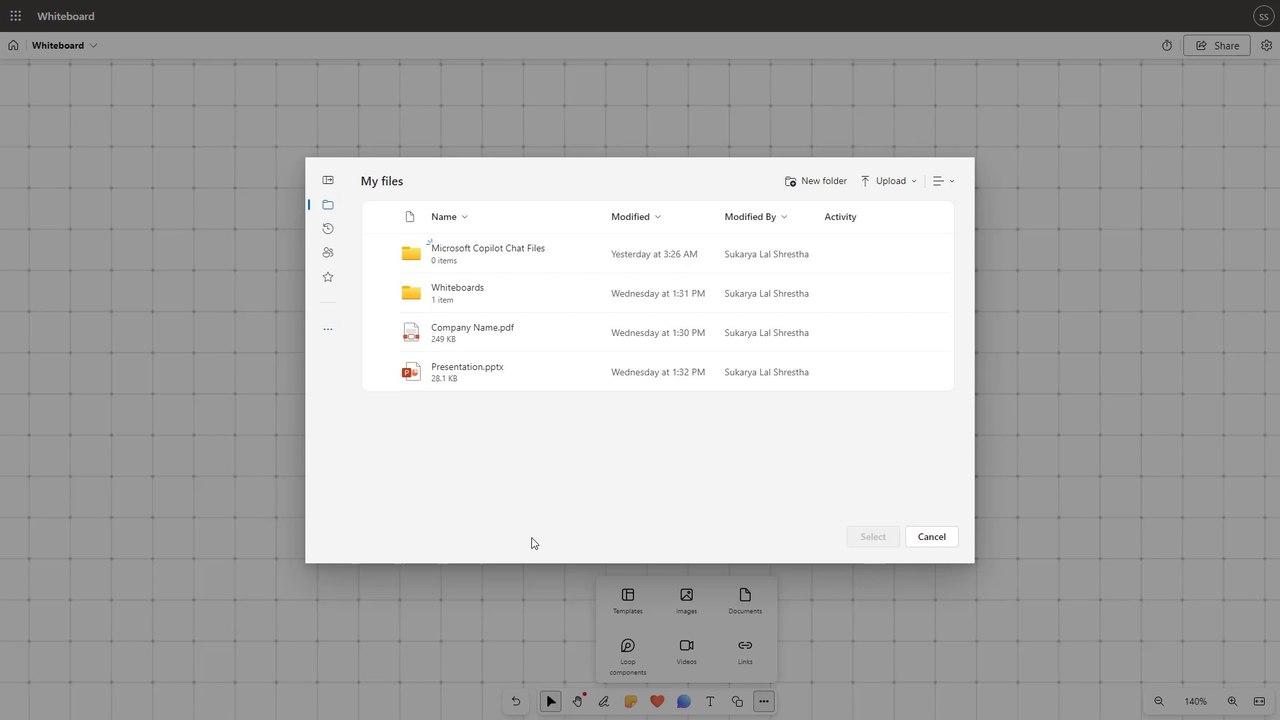The height and width of the screenshot is (720, 1280).
Task: Open Whiteboard settings gear
Action: coord(1267,46)
